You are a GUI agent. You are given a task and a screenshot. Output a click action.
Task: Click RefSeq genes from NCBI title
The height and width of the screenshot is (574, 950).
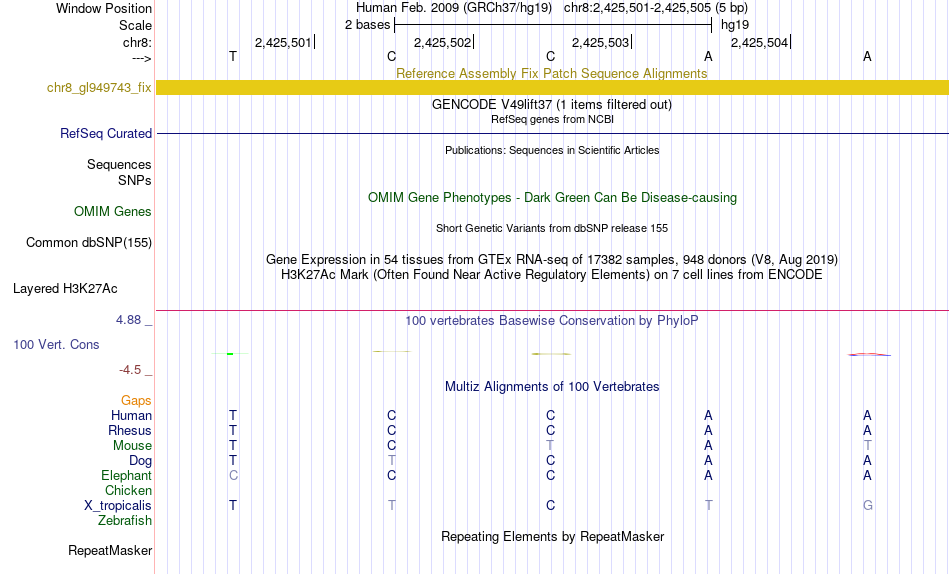tap(553, 119)
